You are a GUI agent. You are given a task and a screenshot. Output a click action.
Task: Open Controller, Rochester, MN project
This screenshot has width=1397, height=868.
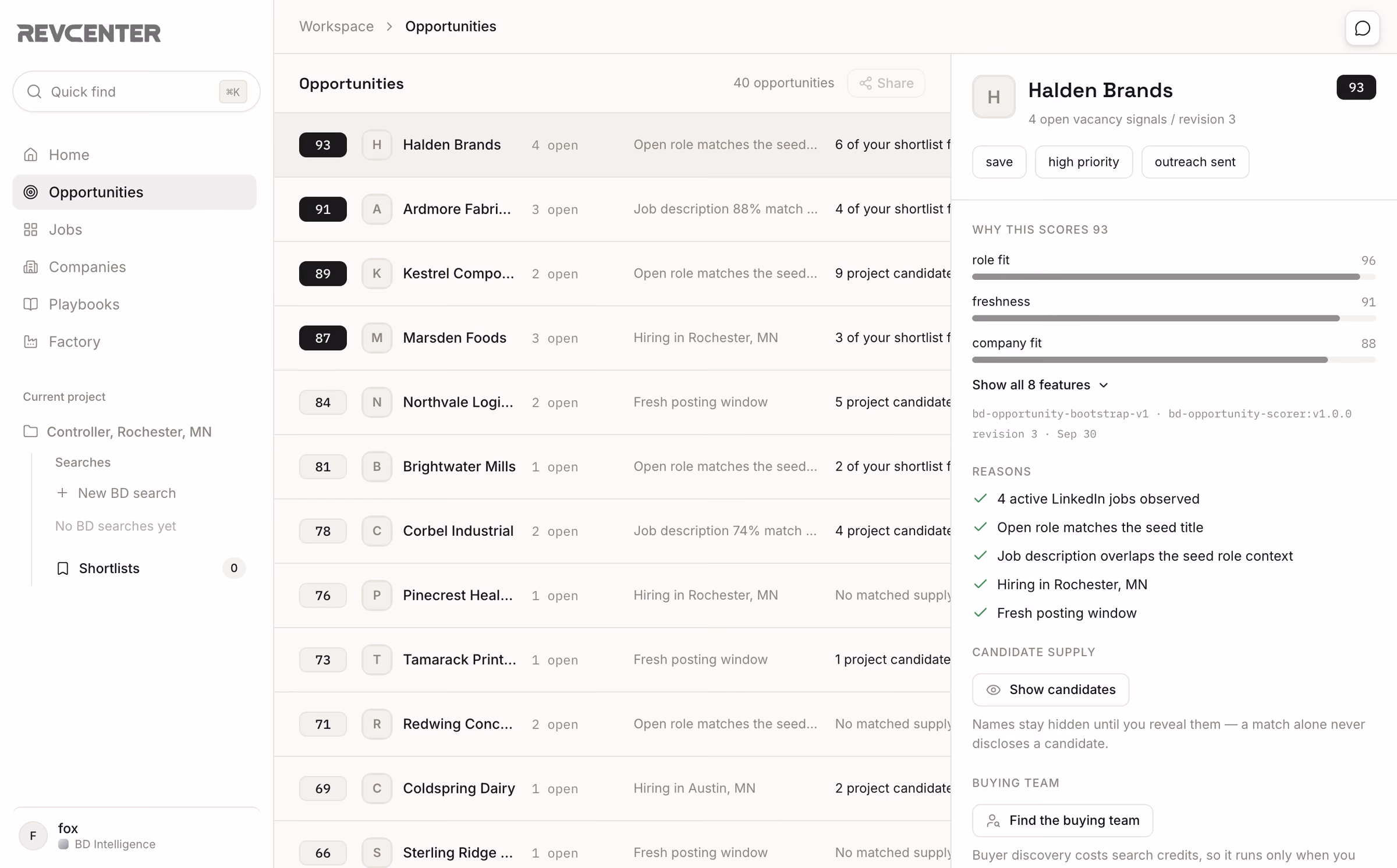tap(129, 432)
